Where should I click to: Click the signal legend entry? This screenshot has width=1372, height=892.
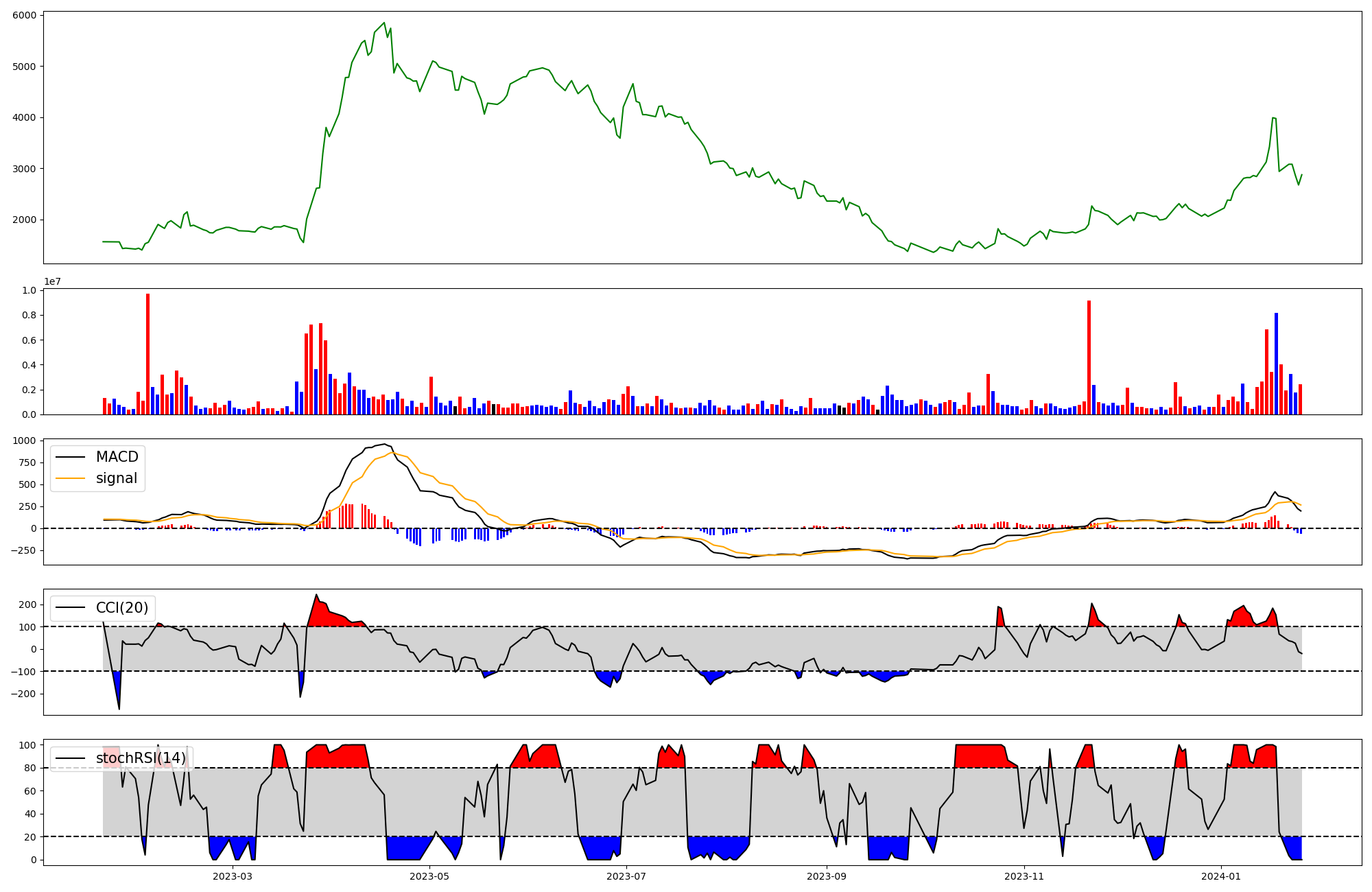pos(117,478)
